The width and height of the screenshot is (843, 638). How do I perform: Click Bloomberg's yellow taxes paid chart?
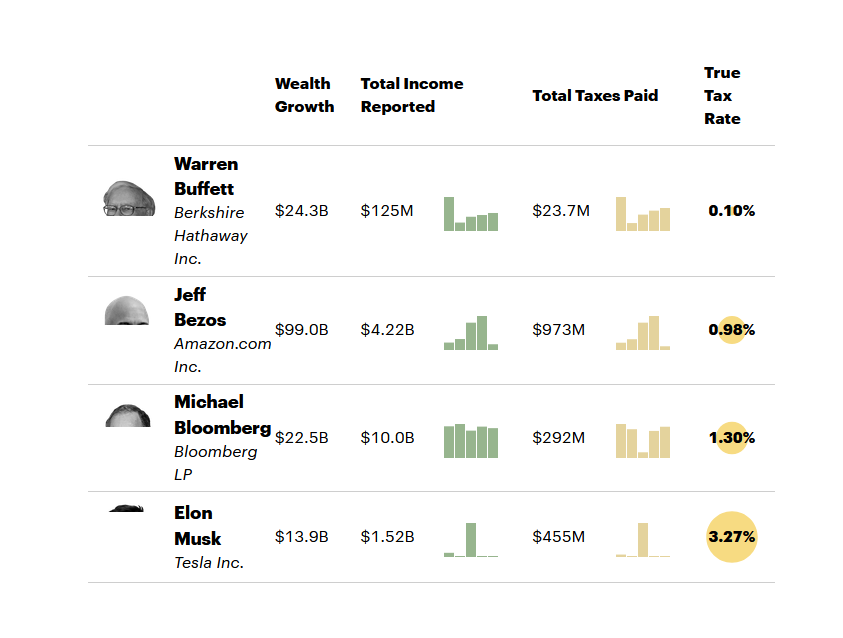point(643,441)
